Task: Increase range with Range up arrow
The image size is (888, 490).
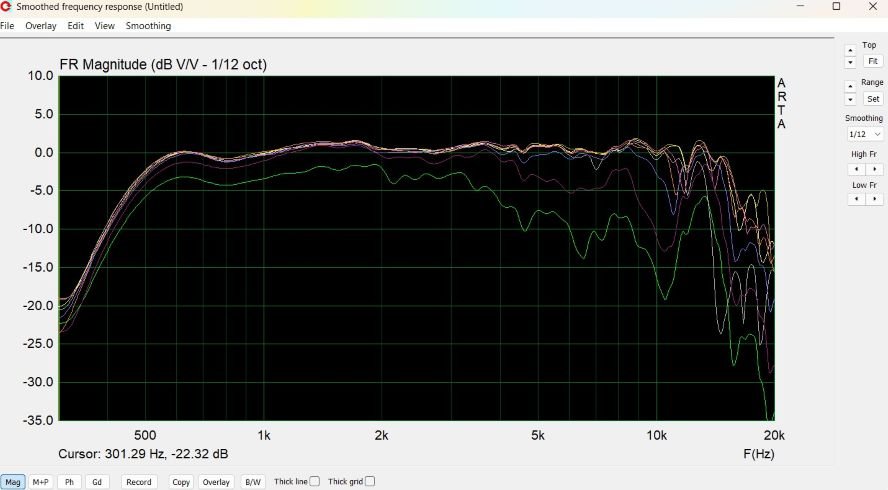Action: pos(850,86)
